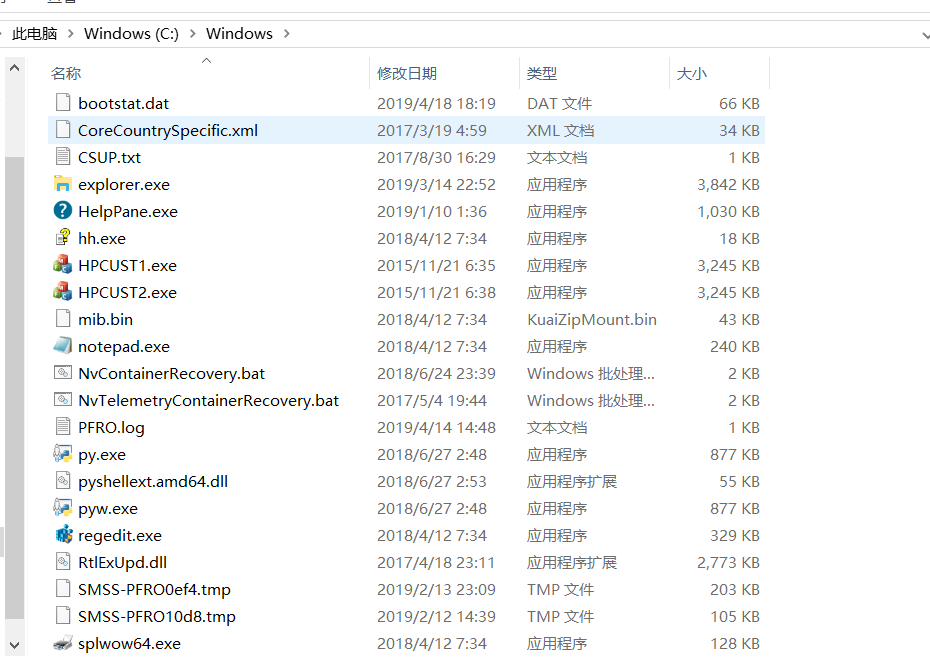Select the file name SMSS-PFRO10d8.tmp
Viewport: 930px width, 669px height.
(x=157, y=616)
